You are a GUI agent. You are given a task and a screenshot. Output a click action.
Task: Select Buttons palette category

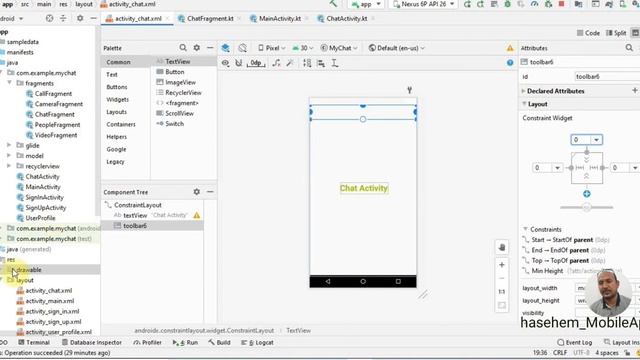[x=117, y=87]
